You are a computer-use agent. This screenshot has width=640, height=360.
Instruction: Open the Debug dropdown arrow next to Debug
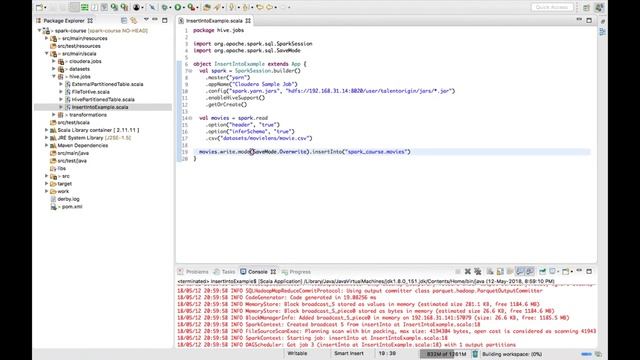coord(170,7)
